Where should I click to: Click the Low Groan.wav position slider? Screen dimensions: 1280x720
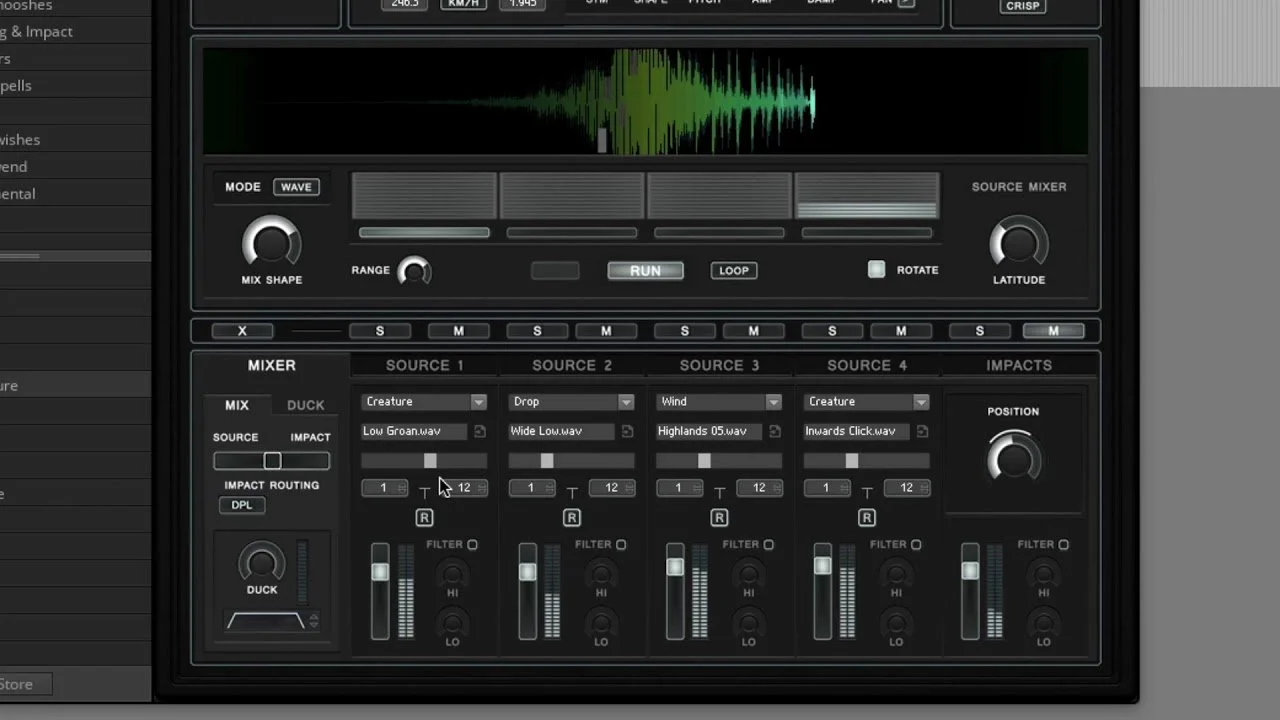click(x=424, y=461)
